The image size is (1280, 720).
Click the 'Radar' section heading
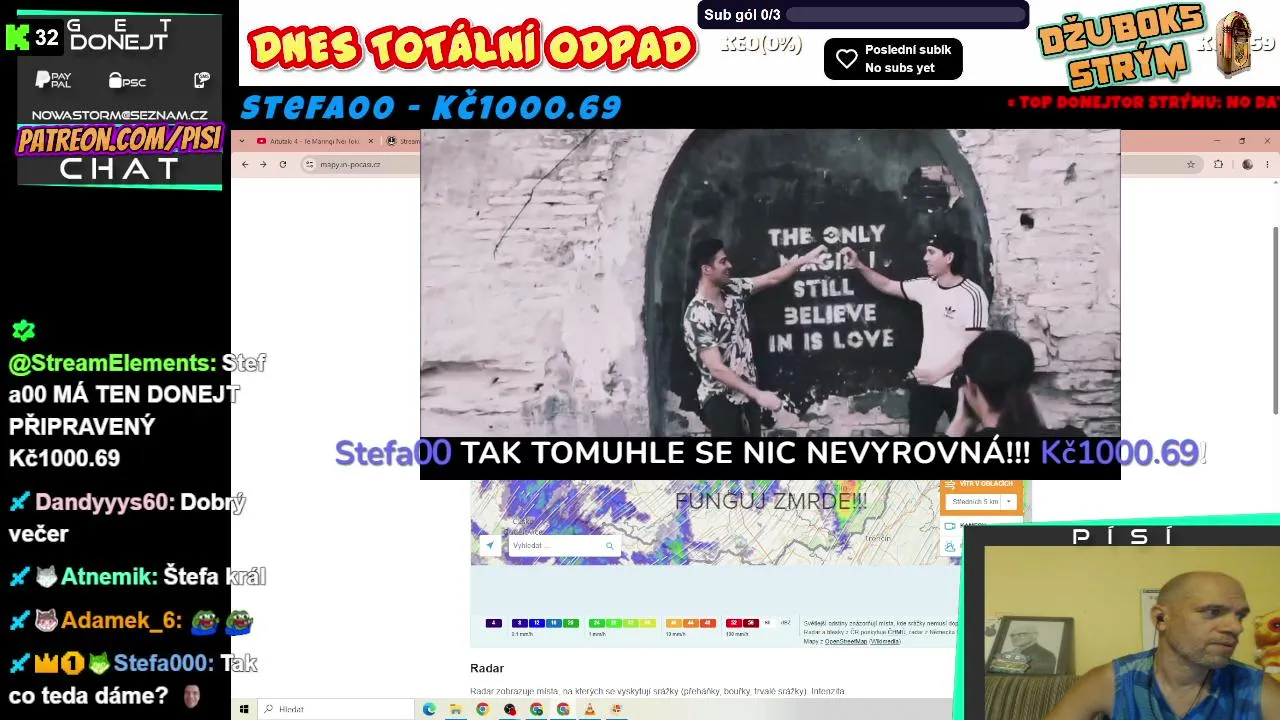pyautogui.click(x=487, y=668)
